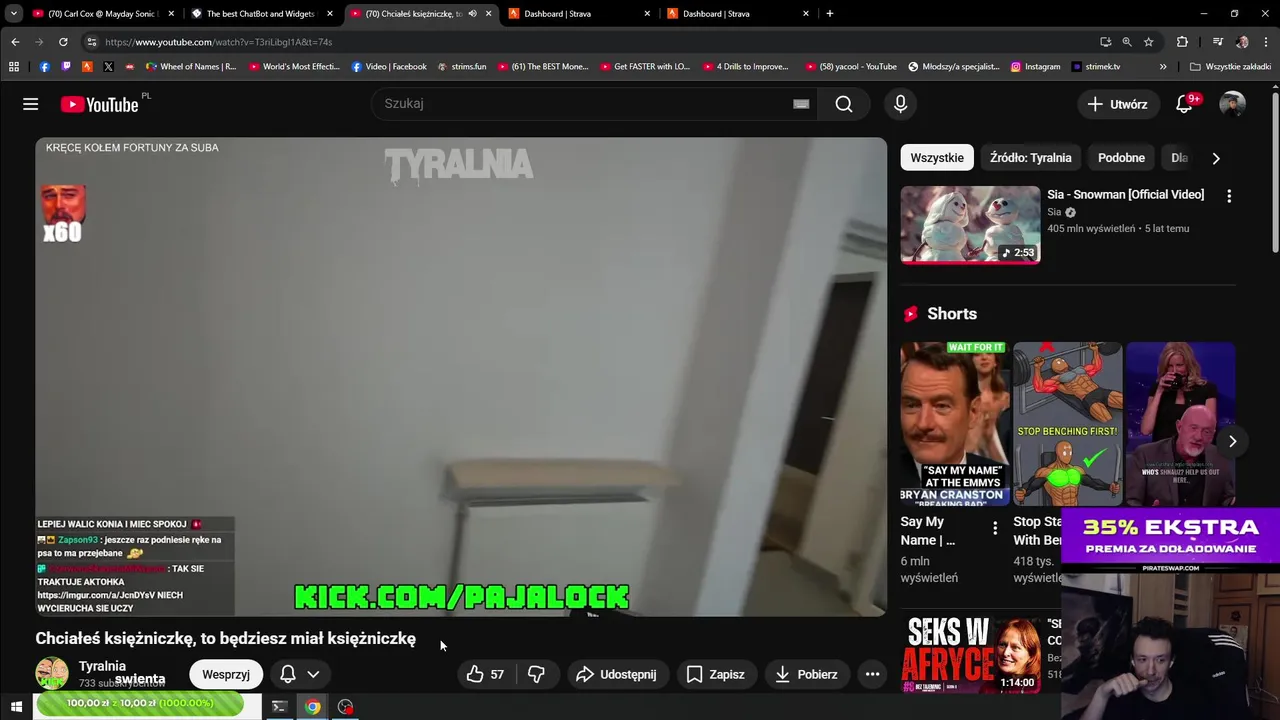Viewport: 1280px width, 720px height.
Task: Open the notifications bell in the header
Action: tap(1185, 104)
